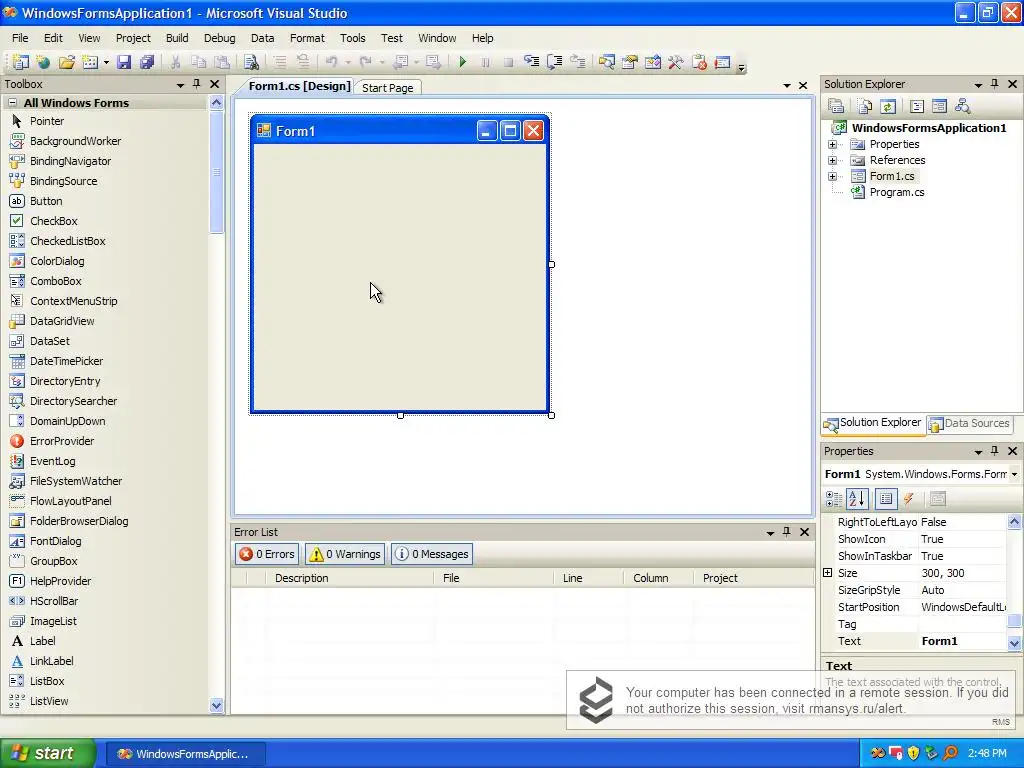
Task: Click the Step Over debug icon
Action: 554,62
